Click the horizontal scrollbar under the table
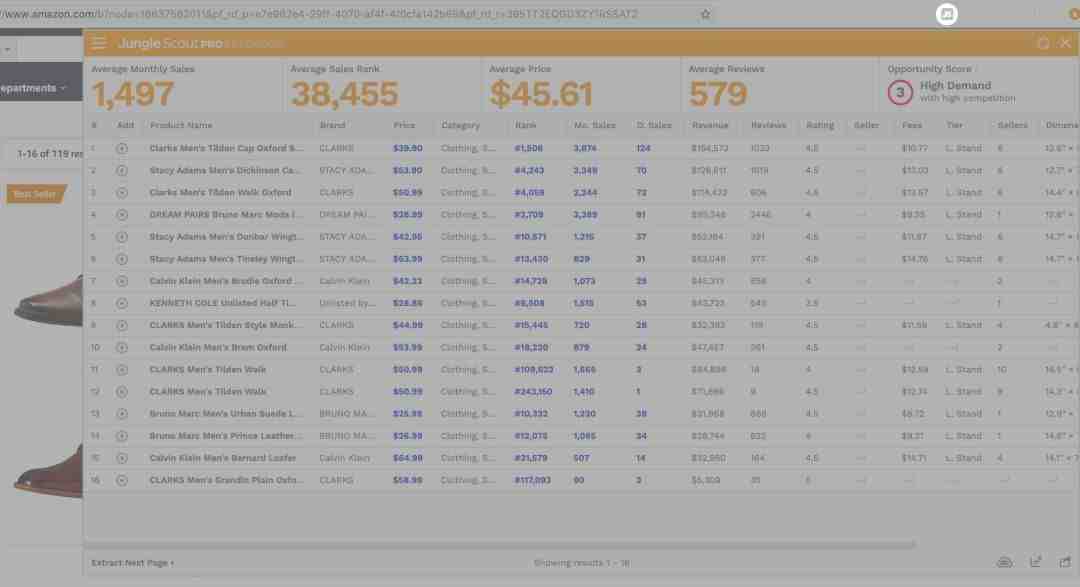Screen dimensions: 1080x587 [x=501, y=544]
